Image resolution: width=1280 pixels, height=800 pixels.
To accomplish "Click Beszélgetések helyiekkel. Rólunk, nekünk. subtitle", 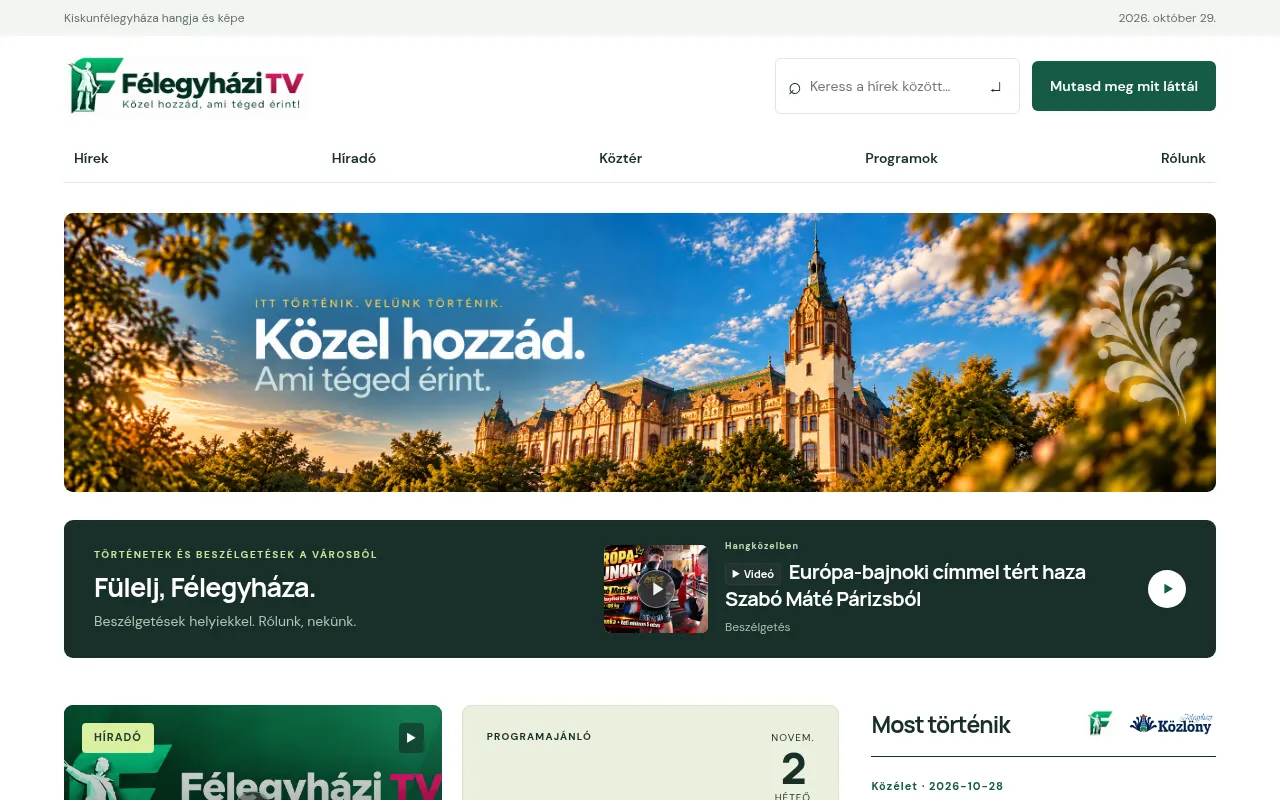I will pyautogui.click(x=225, y=621).
